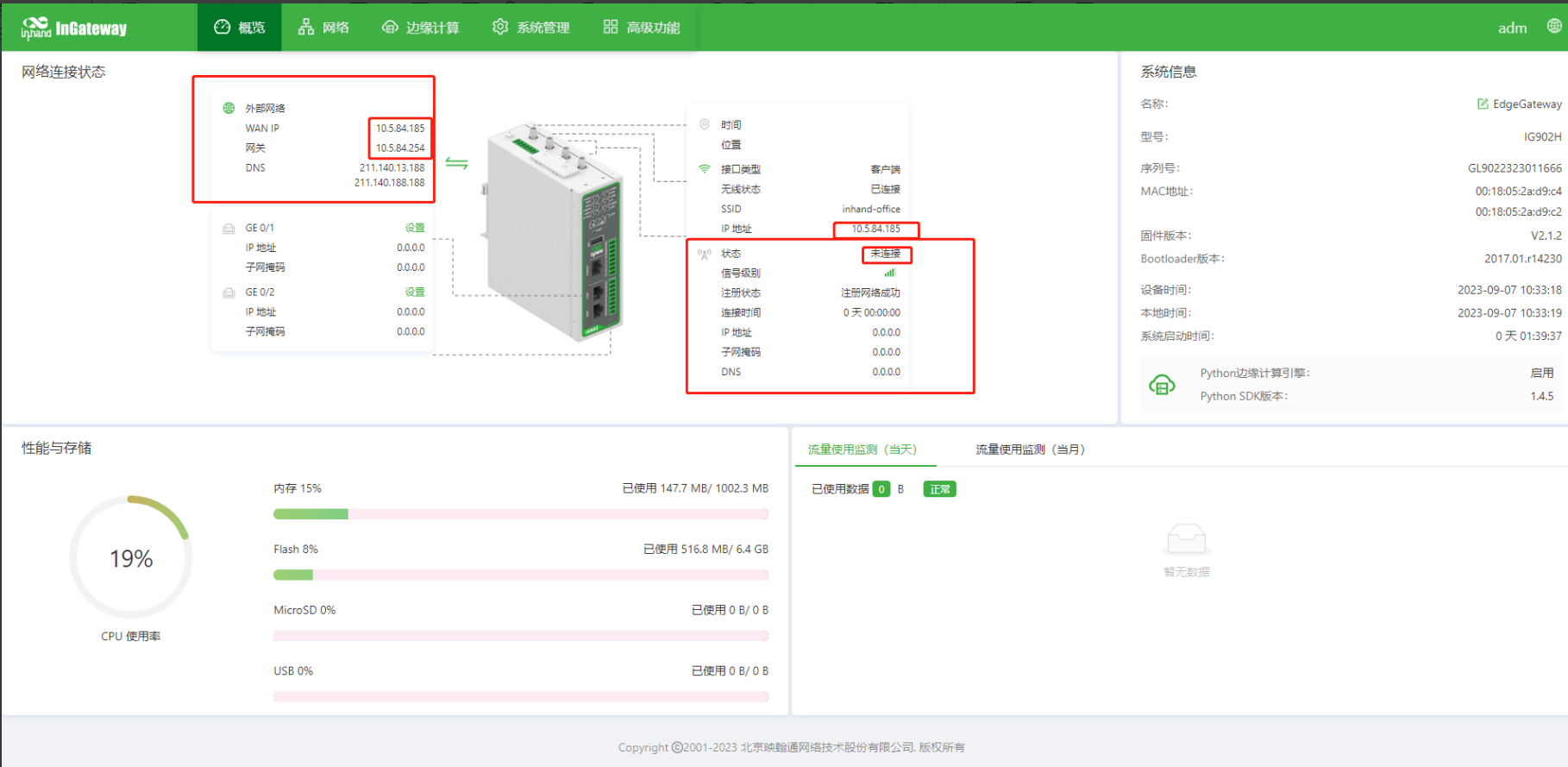
Task: Click 设置 link for GE 0/2
Action: point(415,292)
